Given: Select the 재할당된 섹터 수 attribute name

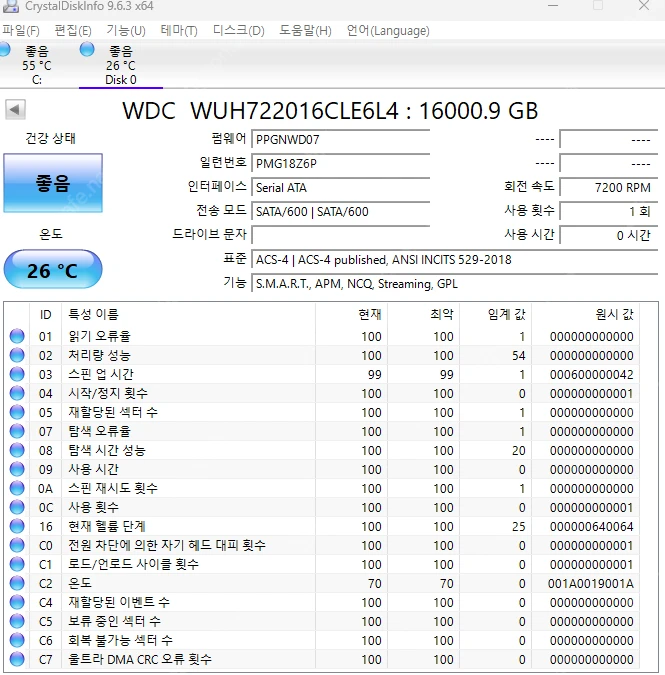Looking at the screenshot, I should point(113,412).
